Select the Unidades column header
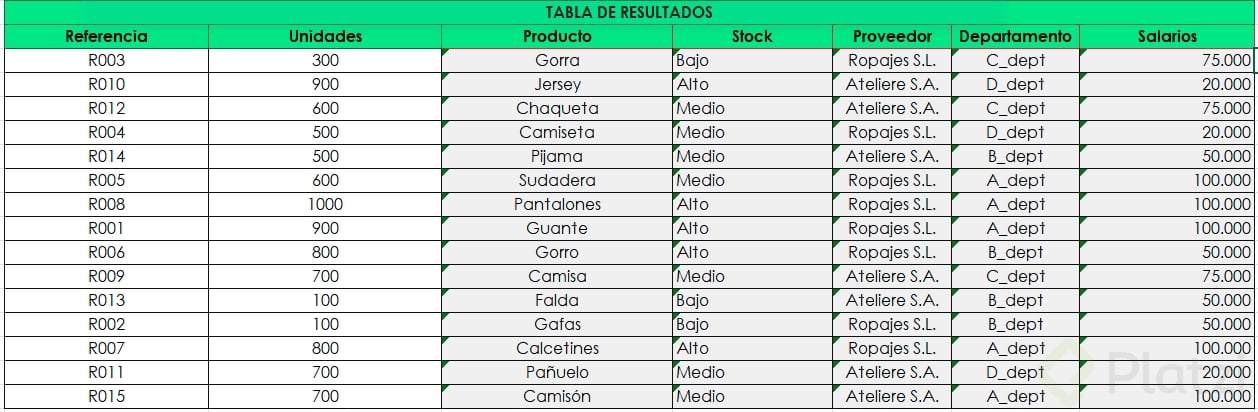The height and width of the screenshot is (412, 1258). pos(325,36)
